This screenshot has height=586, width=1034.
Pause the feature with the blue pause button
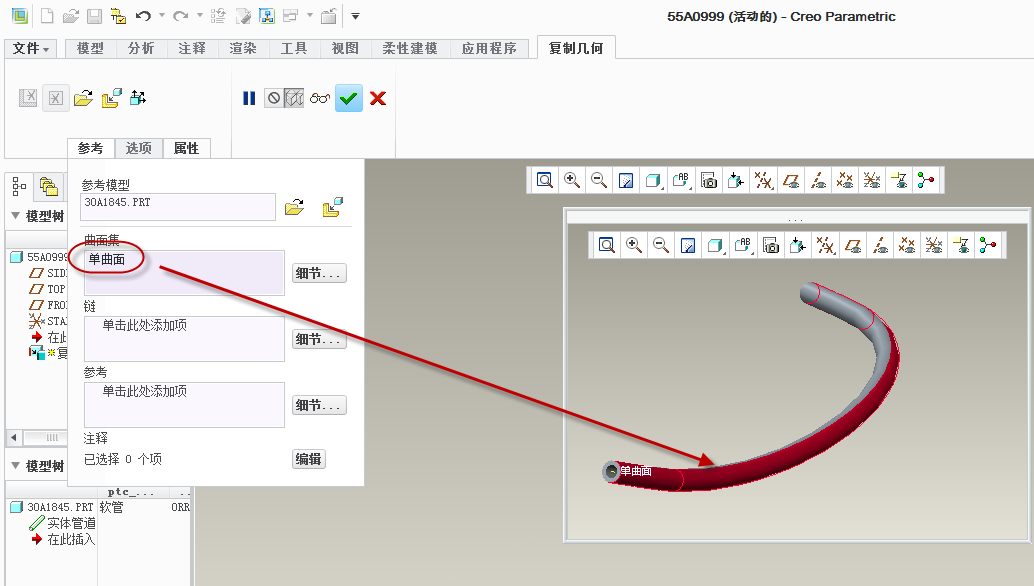pyautogui.click(x=249, y=98)
